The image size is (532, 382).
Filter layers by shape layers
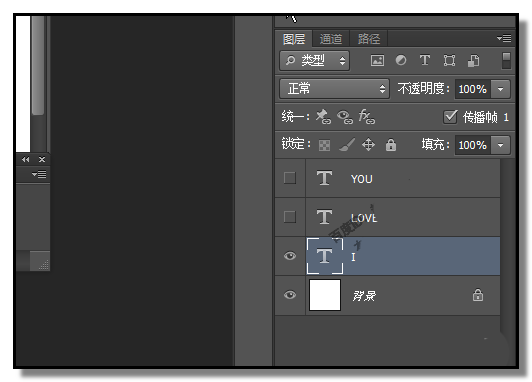click(449, 61)
